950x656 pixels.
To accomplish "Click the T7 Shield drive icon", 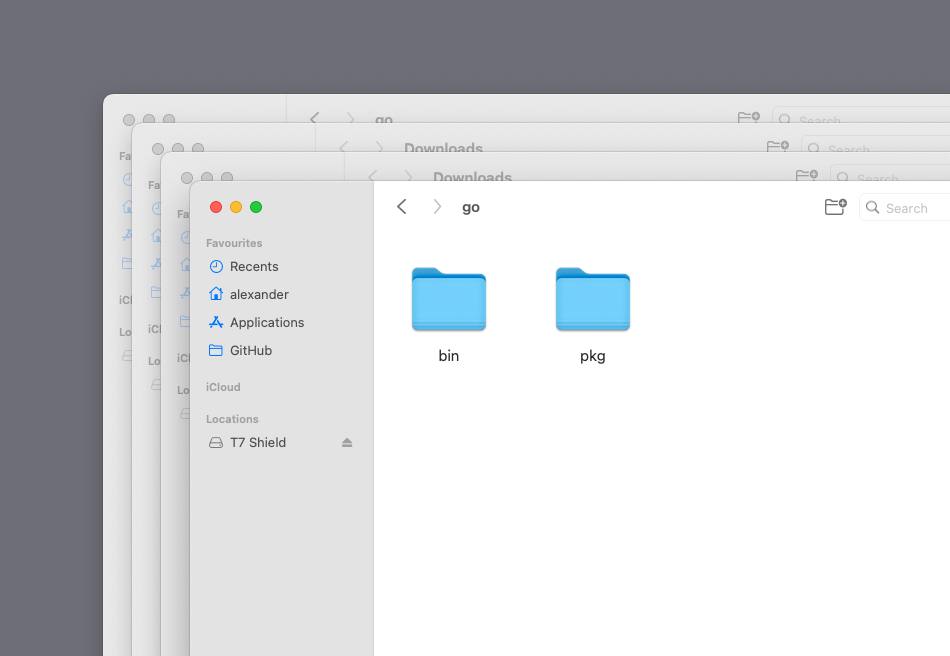I will click(x=216, y=443).
